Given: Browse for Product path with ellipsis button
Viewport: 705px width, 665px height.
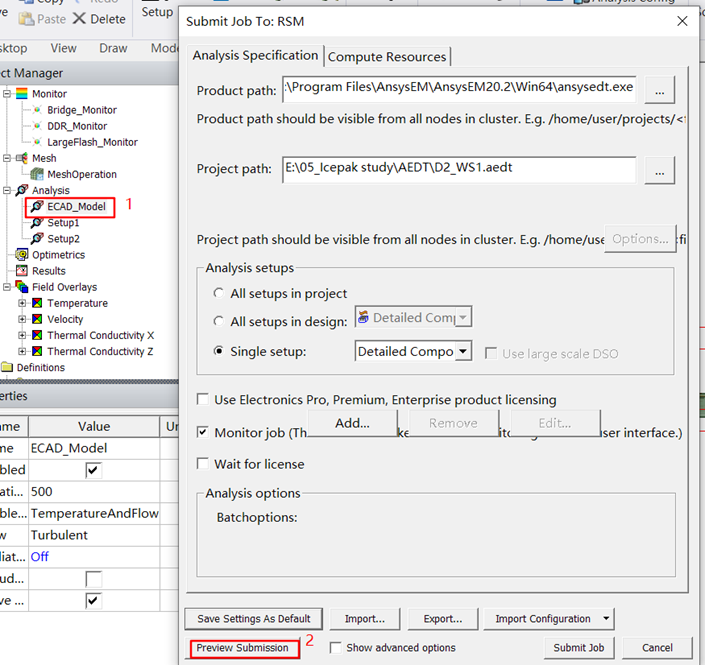Looking at the screenshot, I should coord(659,89).
